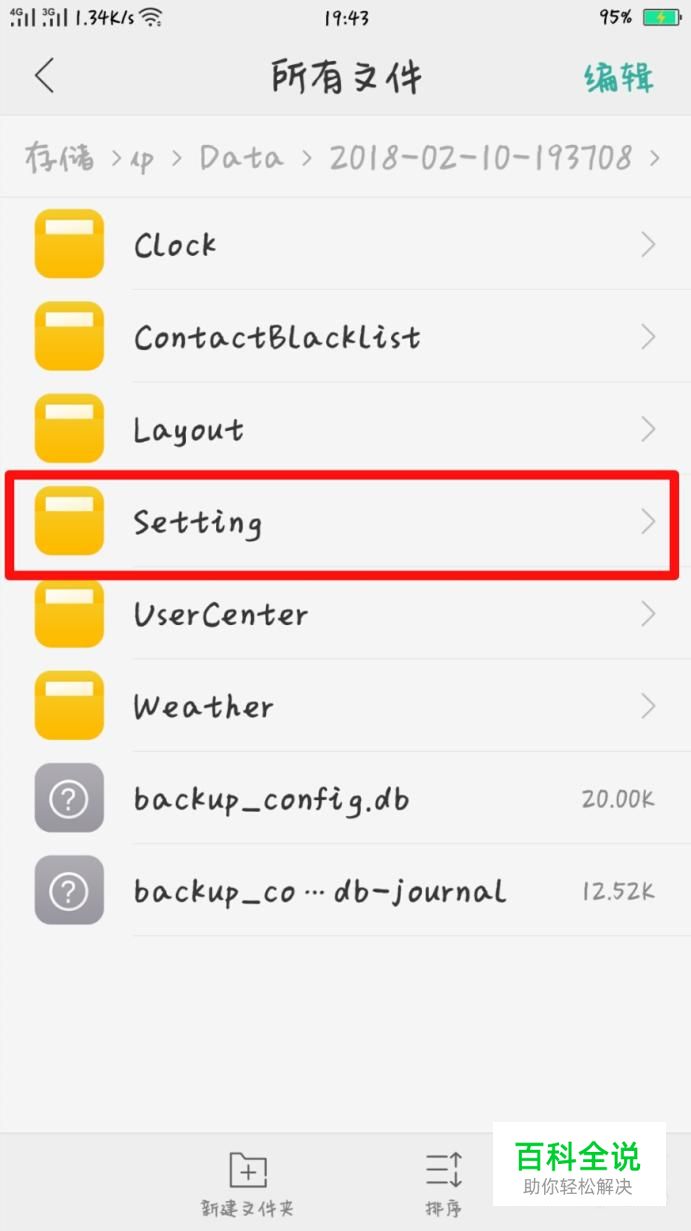The image size is (691, 1231).
Task: Tap the 编辑 edit button
Action: click(619, 77)
